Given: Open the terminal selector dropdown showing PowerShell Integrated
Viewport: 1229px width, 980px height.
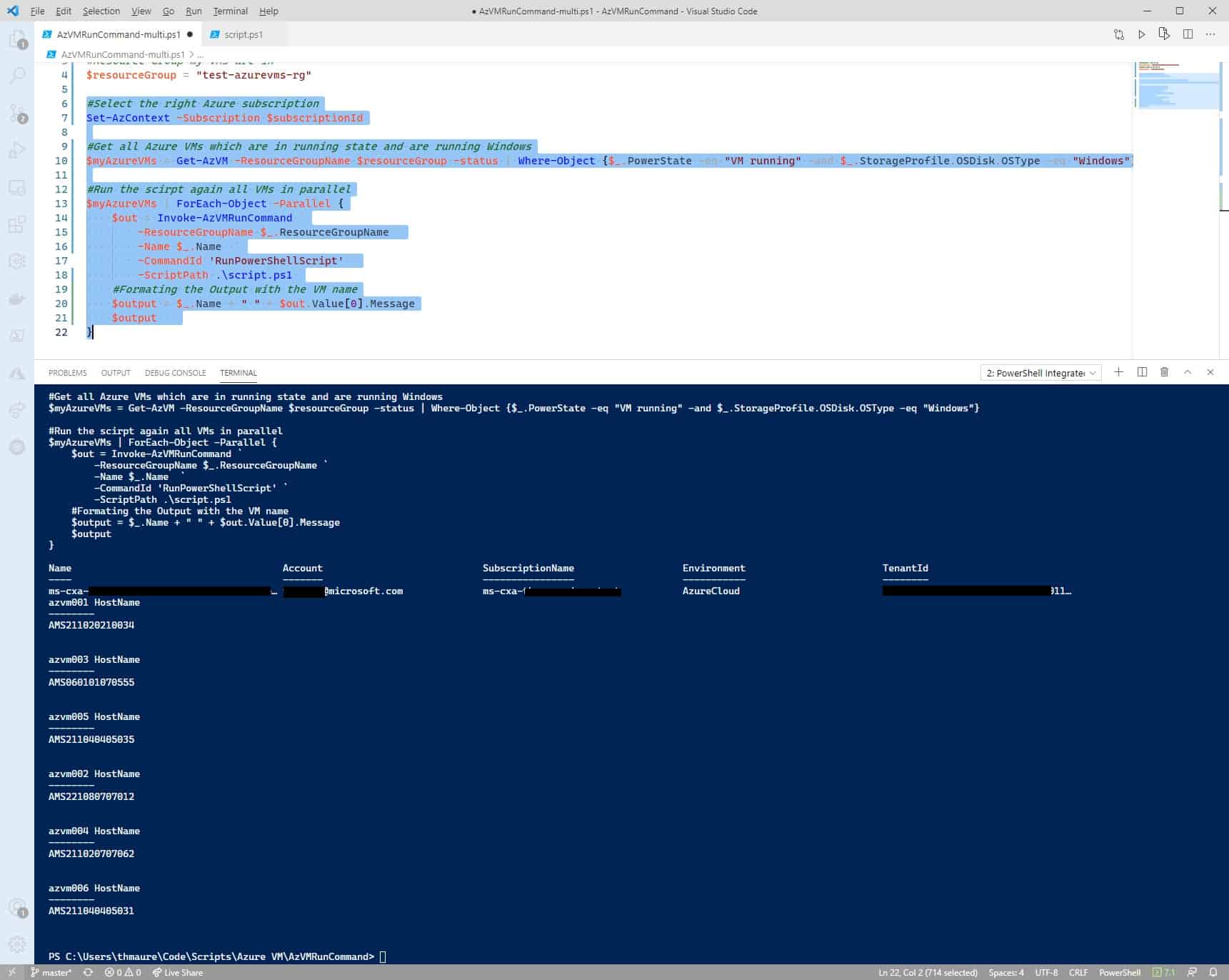Looking at the screenshot, I should click(1040, 372).
